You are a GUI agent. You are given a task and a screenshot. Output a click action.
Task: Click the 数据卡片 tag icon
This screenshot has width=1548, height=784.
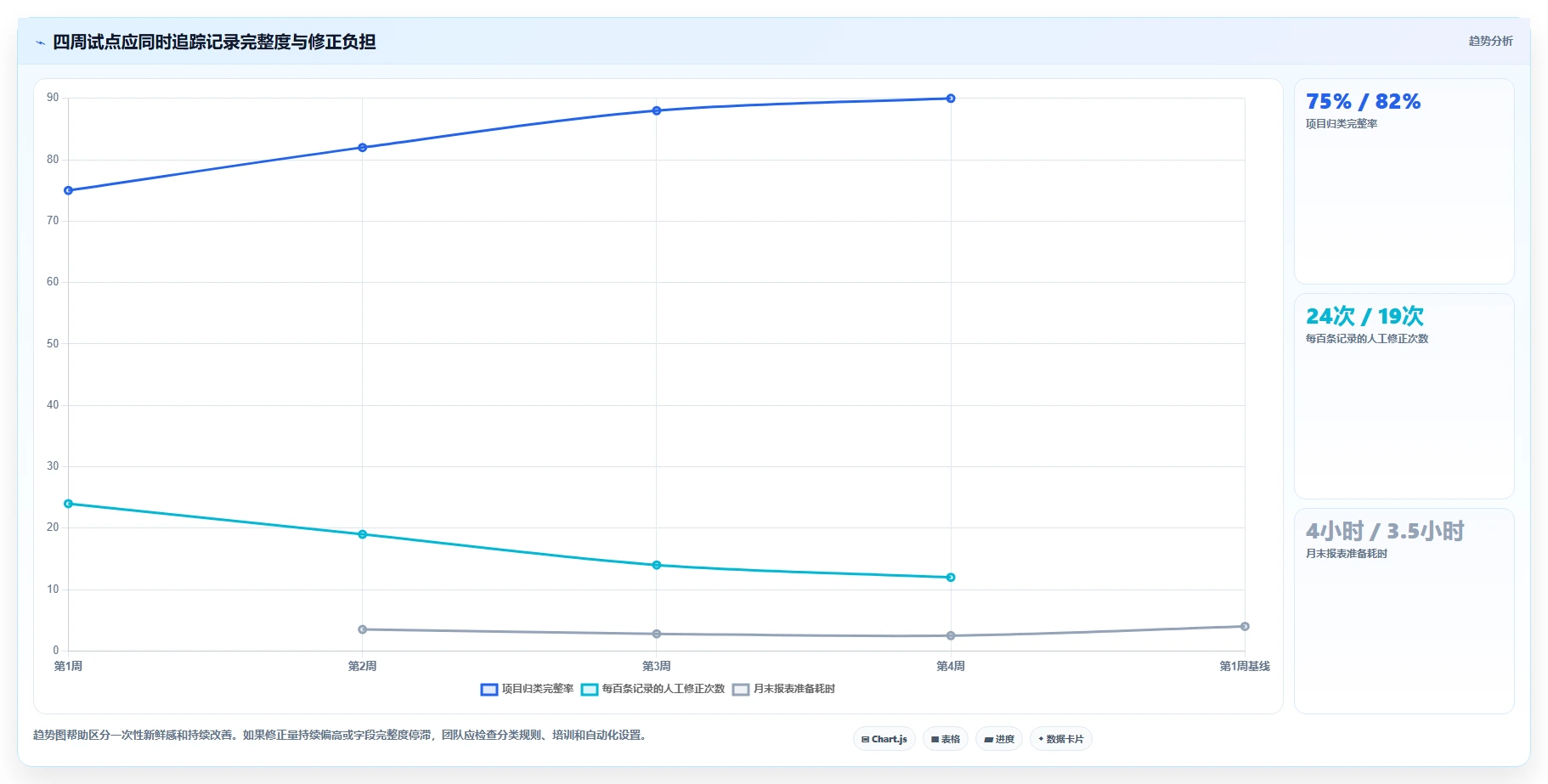click(x=1041, y=739)
